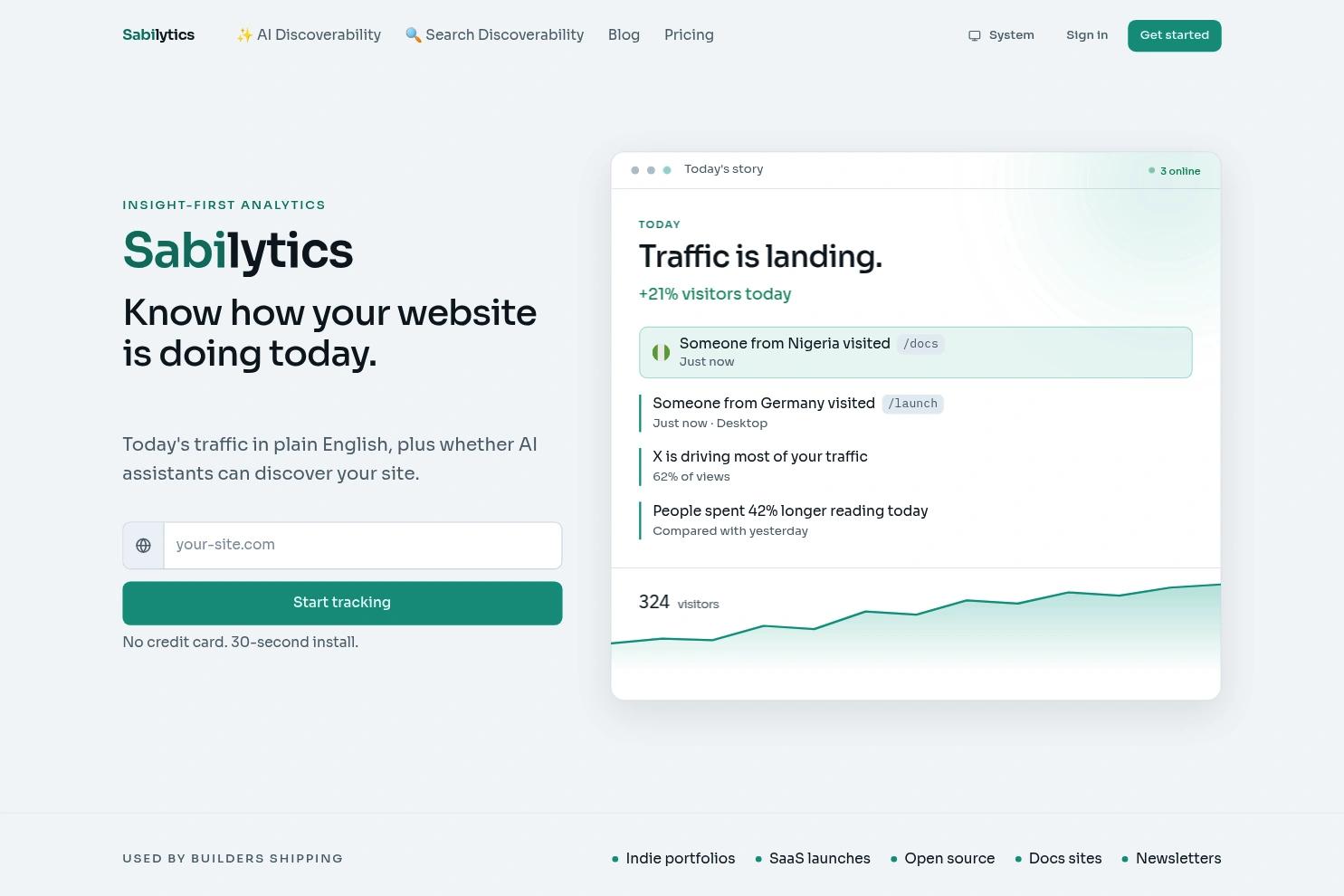Click the magnifying glass icon beside Search Discoverability
1344x896 pixels.
point(414,35)
